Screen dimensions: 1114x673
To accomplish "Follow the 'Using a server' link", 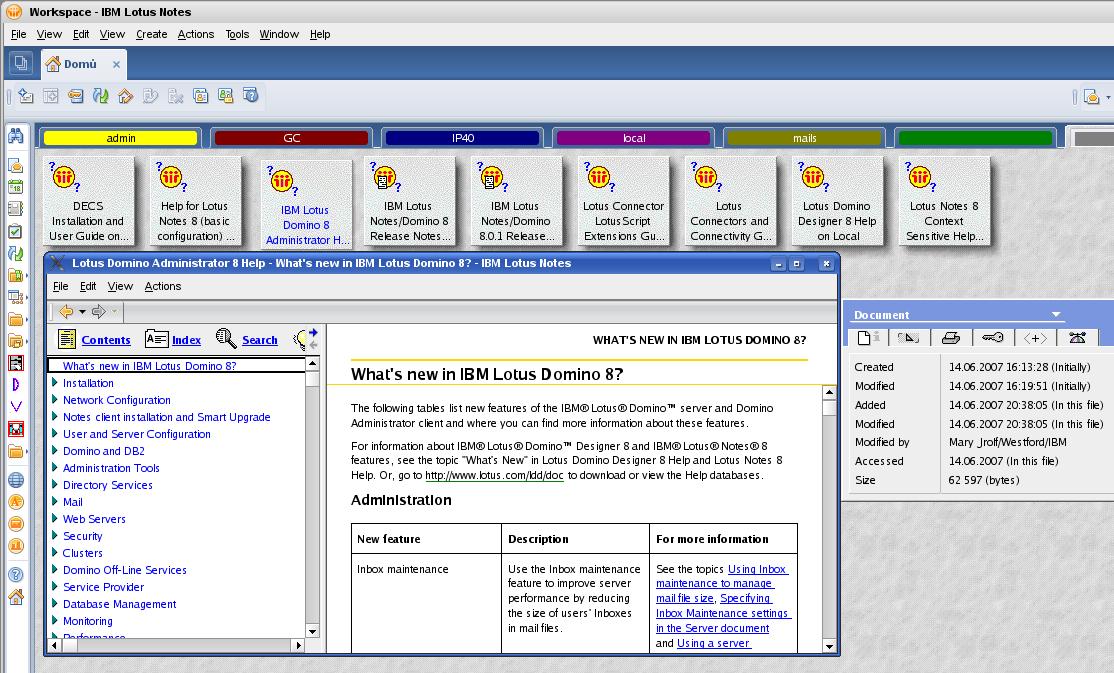I will (713, 643).
